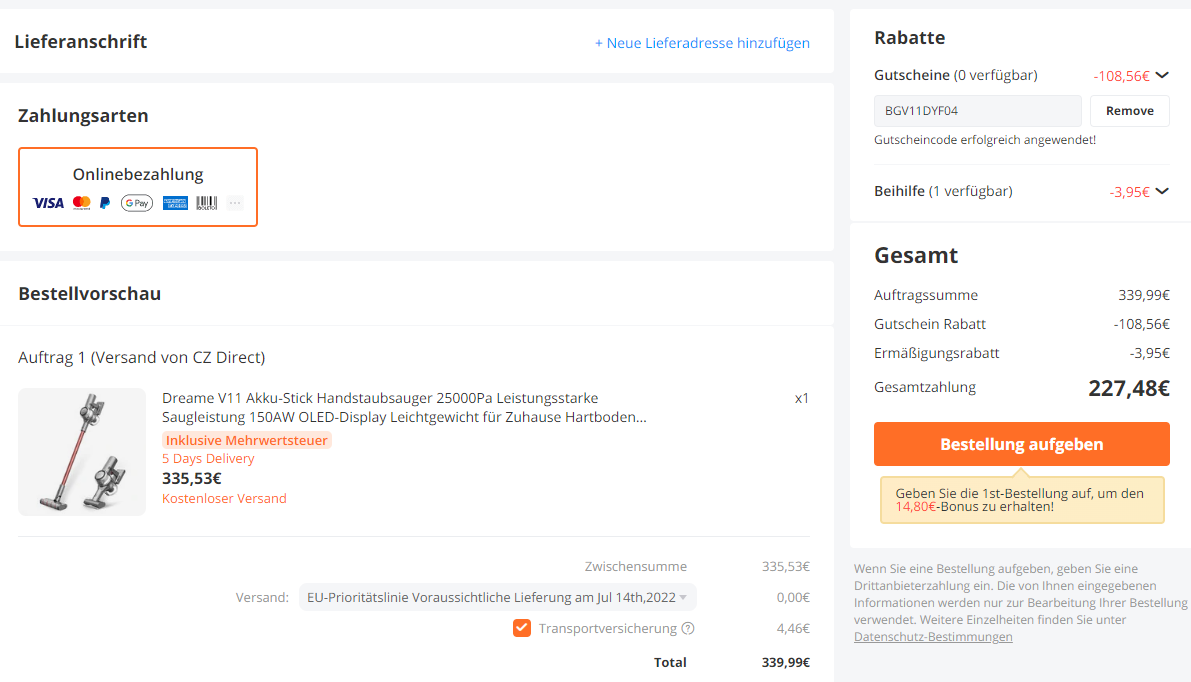Click Bestellung aufgeben to place order
This screenshot has height=682, width=1191.
point(1022,444)
